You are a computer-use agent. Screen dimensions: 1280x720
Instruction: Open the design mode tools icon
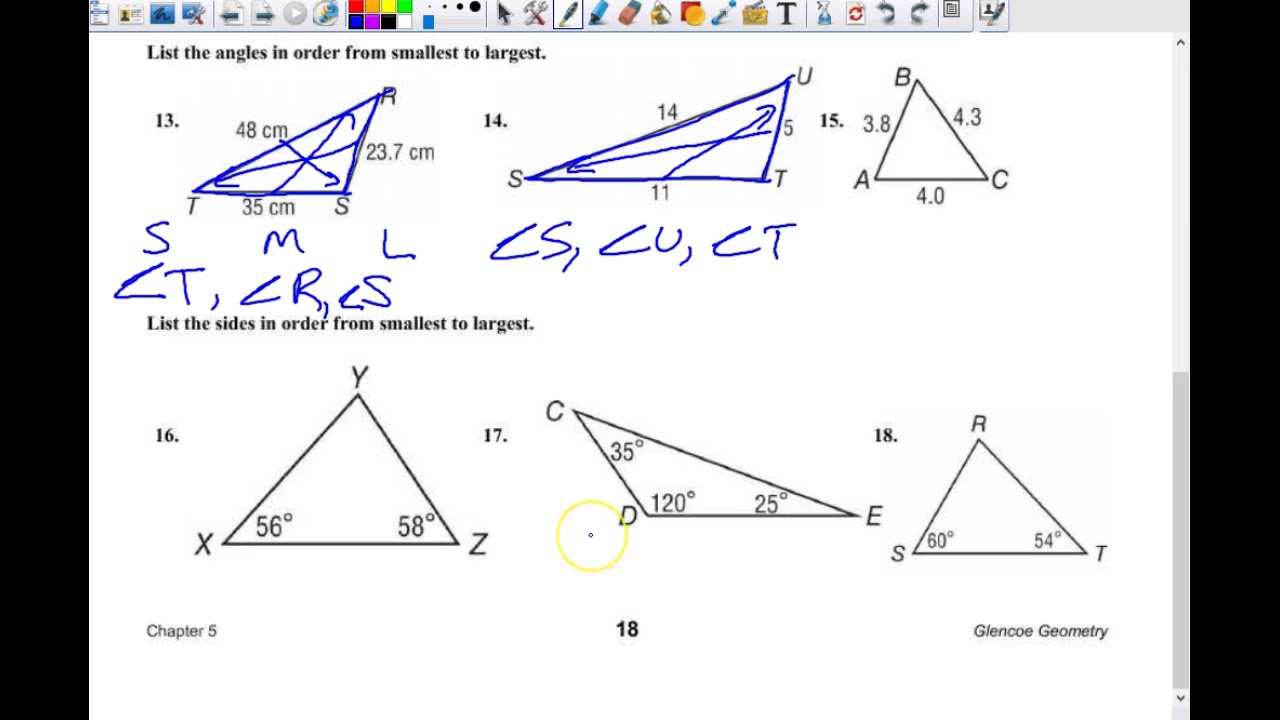point(194,13)
